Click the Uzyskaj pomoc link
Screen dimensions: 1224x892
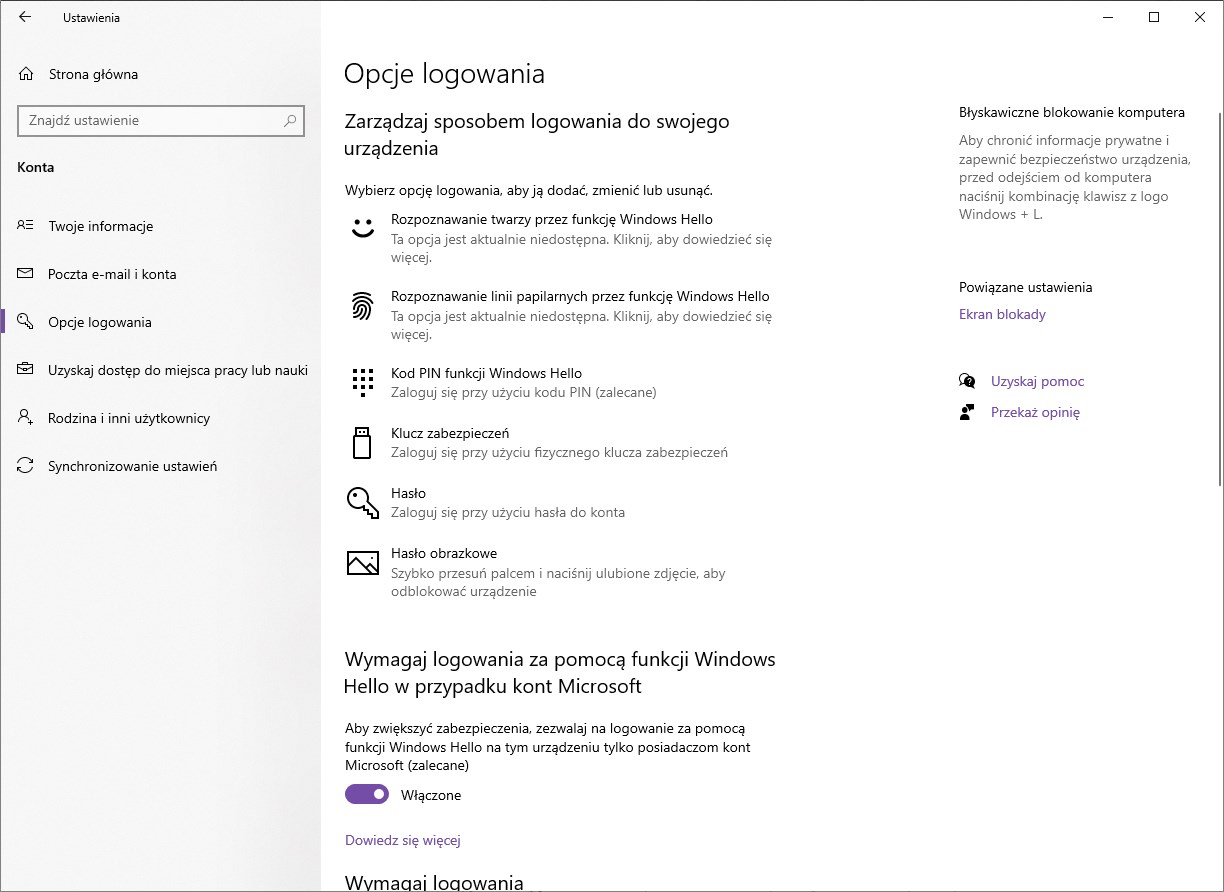(x=1037, y=381)
